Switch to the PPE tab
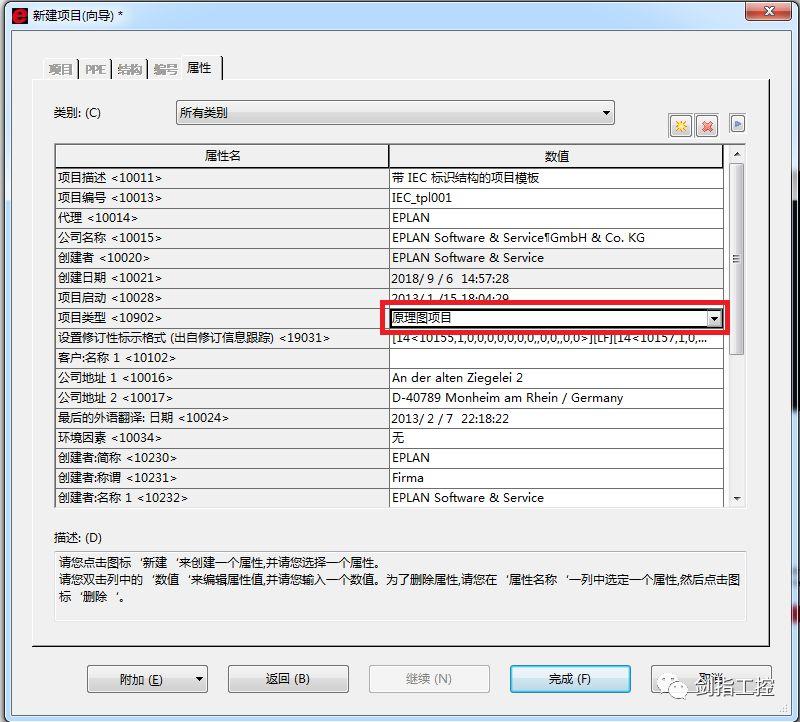Screen dimensions: 800x722 tap(95, 68)
